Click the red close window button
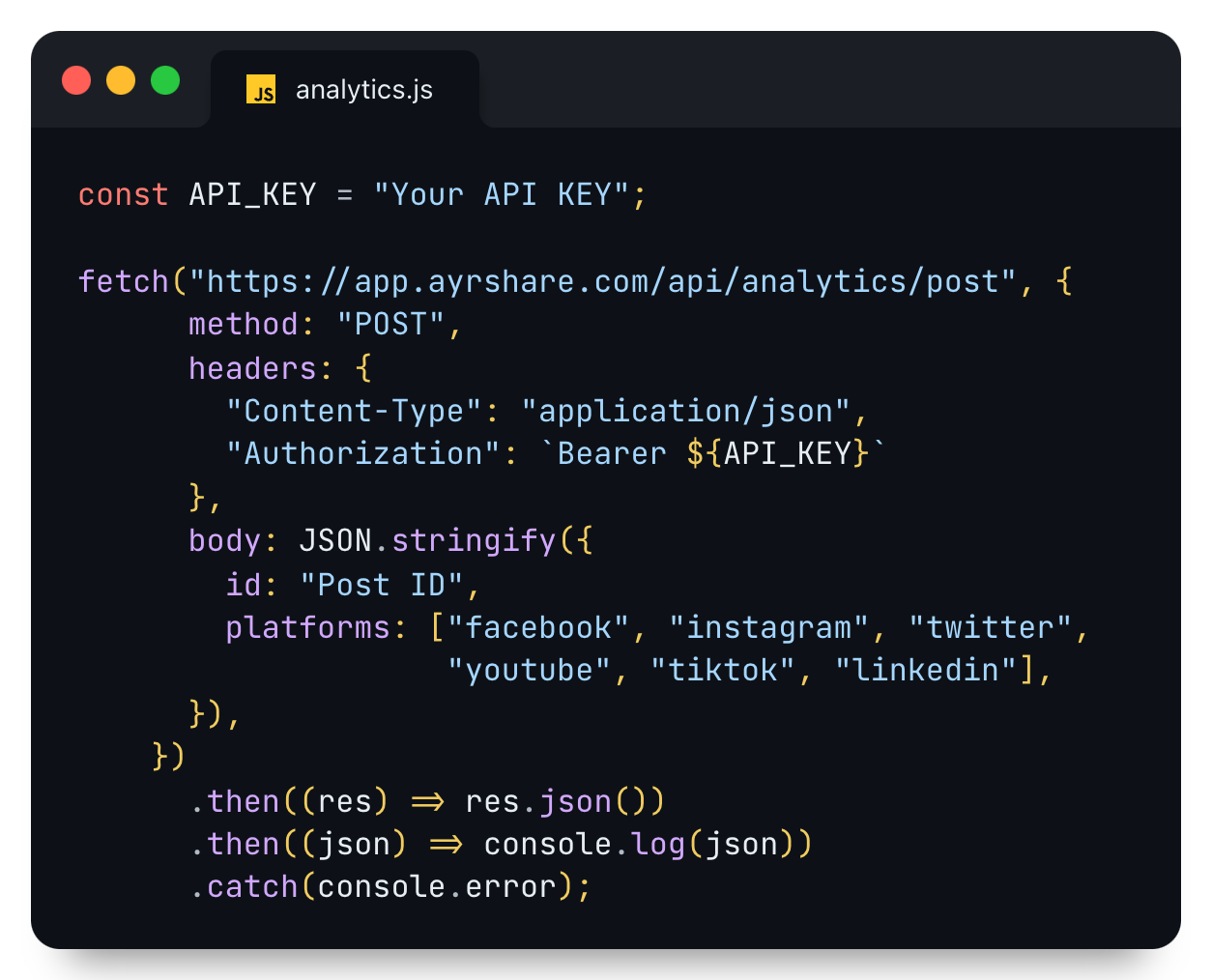This screenshot has height=980, width=1212. (x=76, y=80)
